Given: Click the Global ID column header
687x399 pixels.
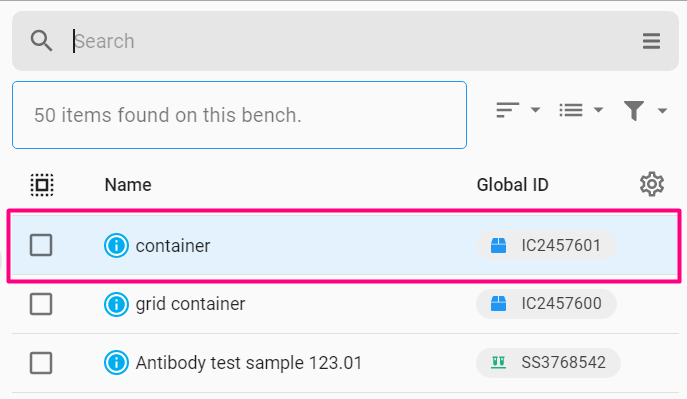Looking at the screenshot, I should click(513, 185).
